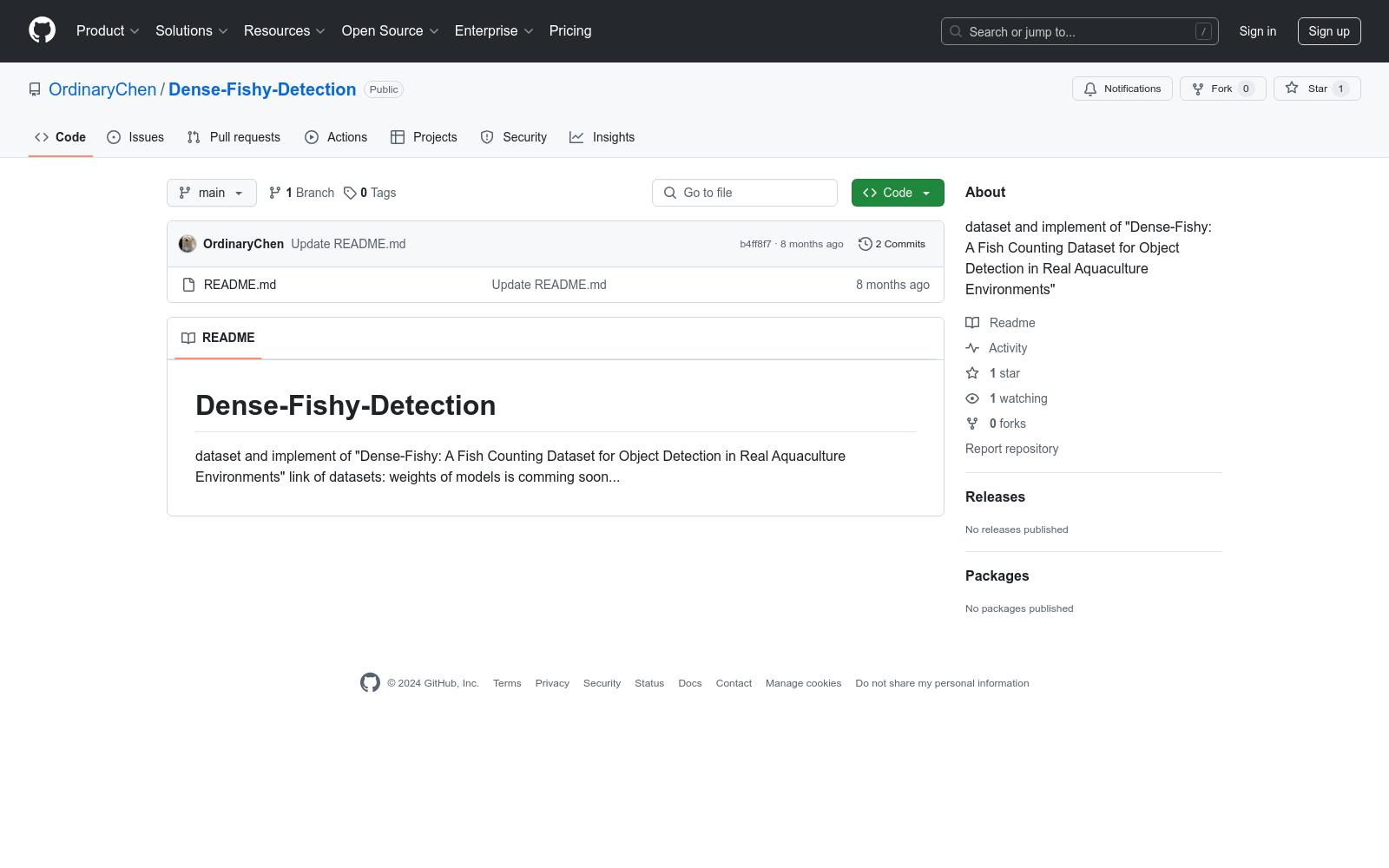
Task: Open the Dense-Fishy-Detection repository link
Action: (262, 89)
